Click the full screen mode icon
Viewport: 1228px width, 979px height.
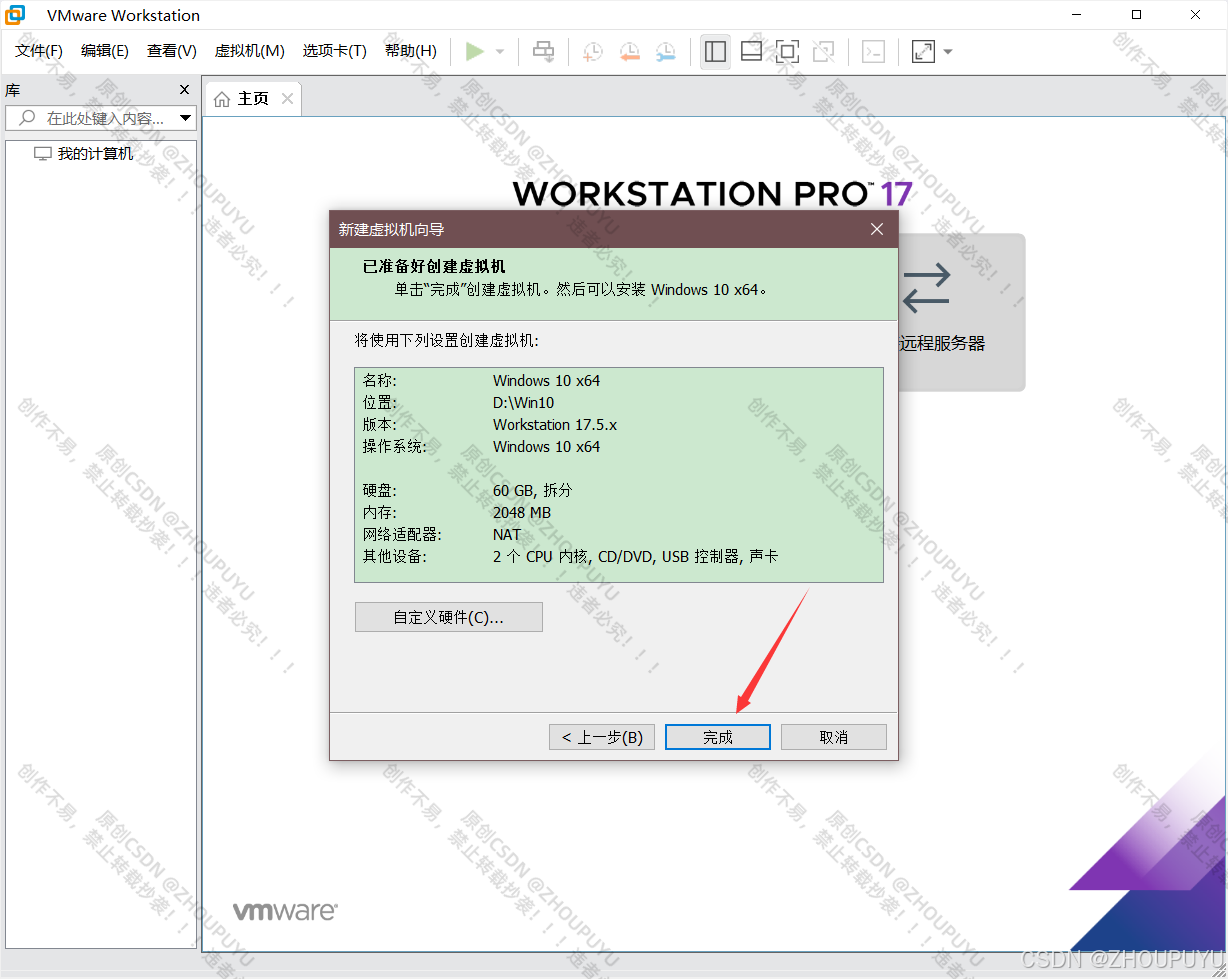tap(787, 51)
